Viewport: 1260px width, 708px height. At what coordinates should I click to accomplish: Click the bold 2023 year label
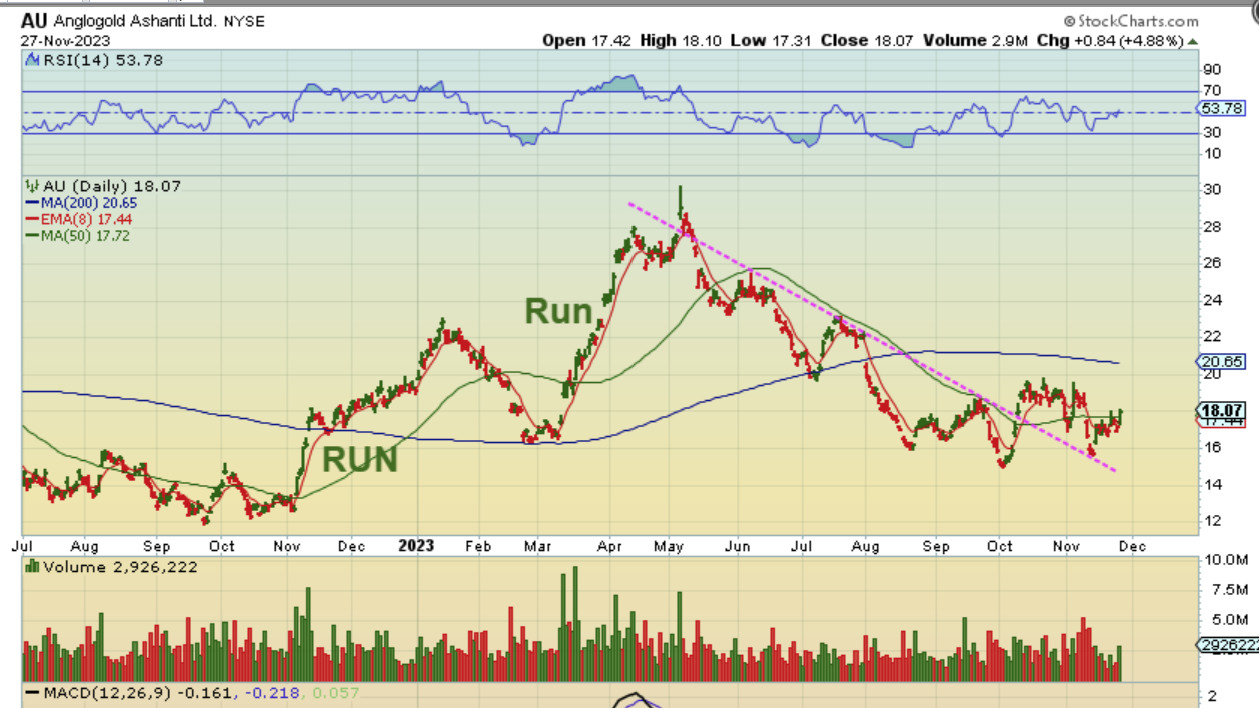415,546
